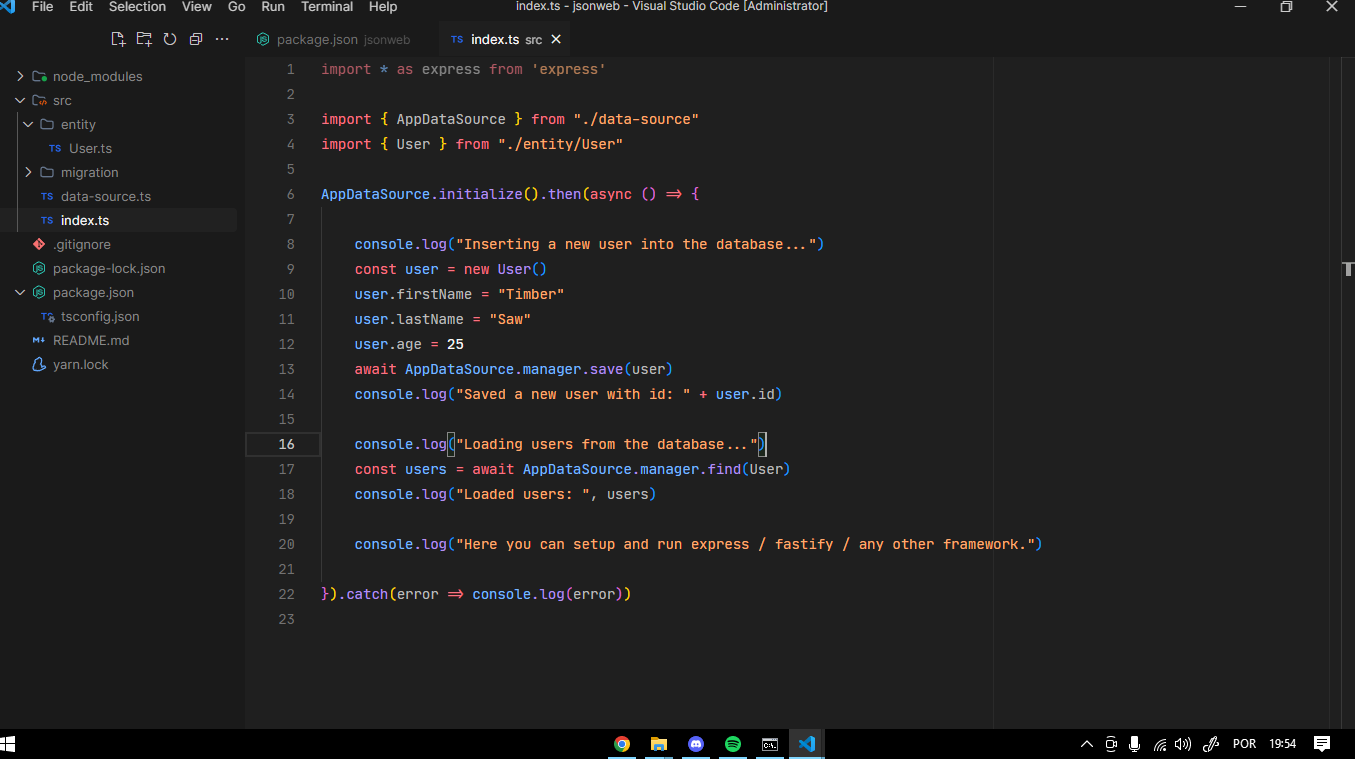1355x759 pixels.
Task: Expand the node_modules folder
Action: (x=97, y=76)
